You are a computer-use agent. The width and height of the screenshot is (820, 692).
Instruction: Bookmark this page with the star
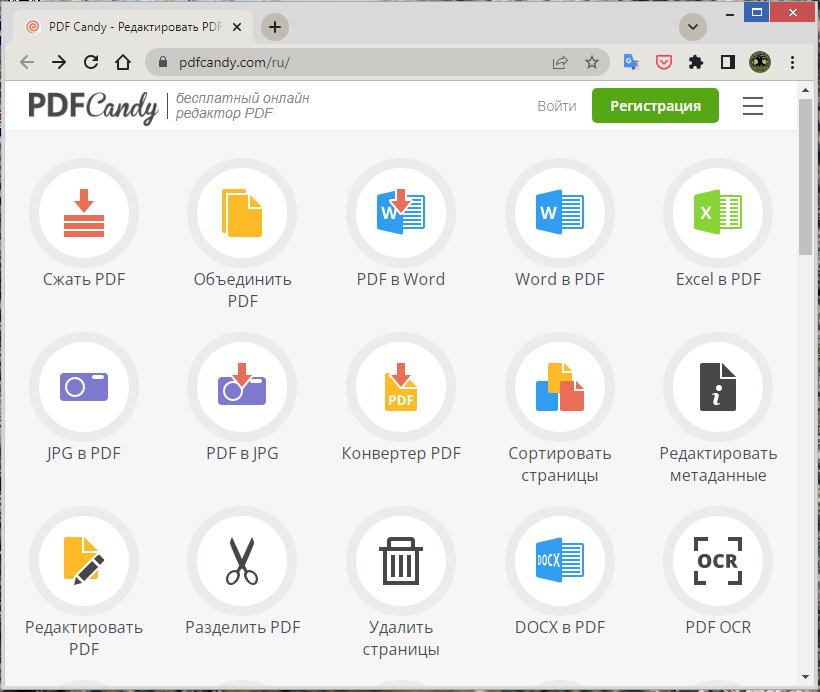(x=591, y=62)
